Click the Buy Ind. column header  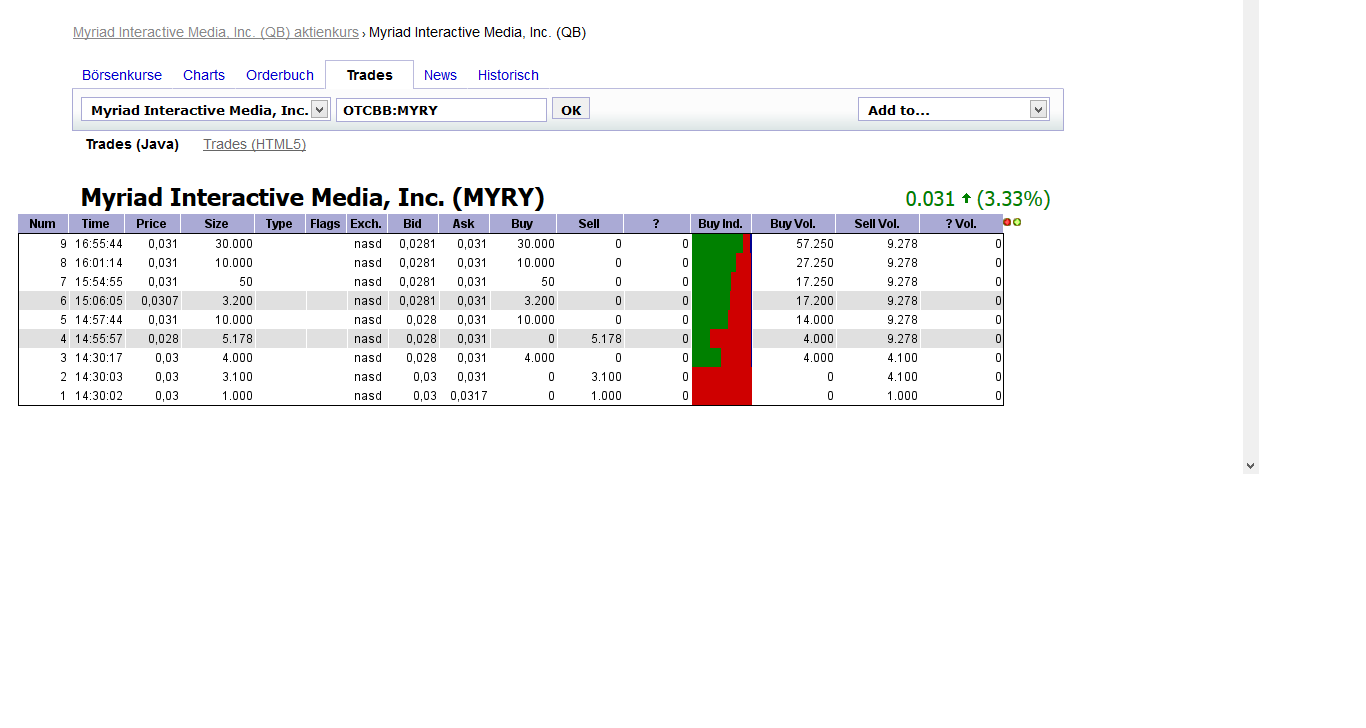tap(721, 224)
